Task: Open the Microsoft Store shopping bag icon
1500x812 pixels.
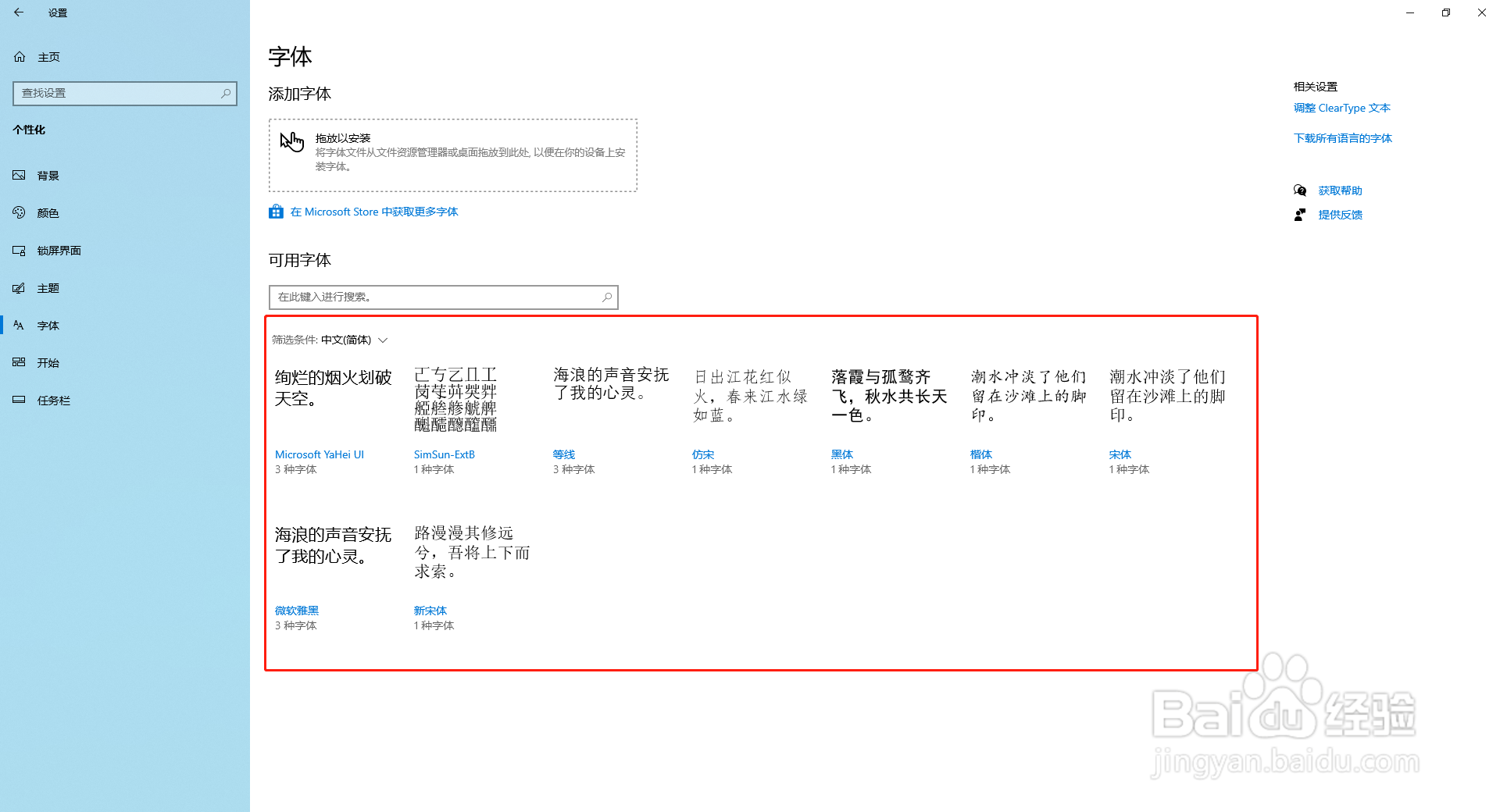Action: 276,211
